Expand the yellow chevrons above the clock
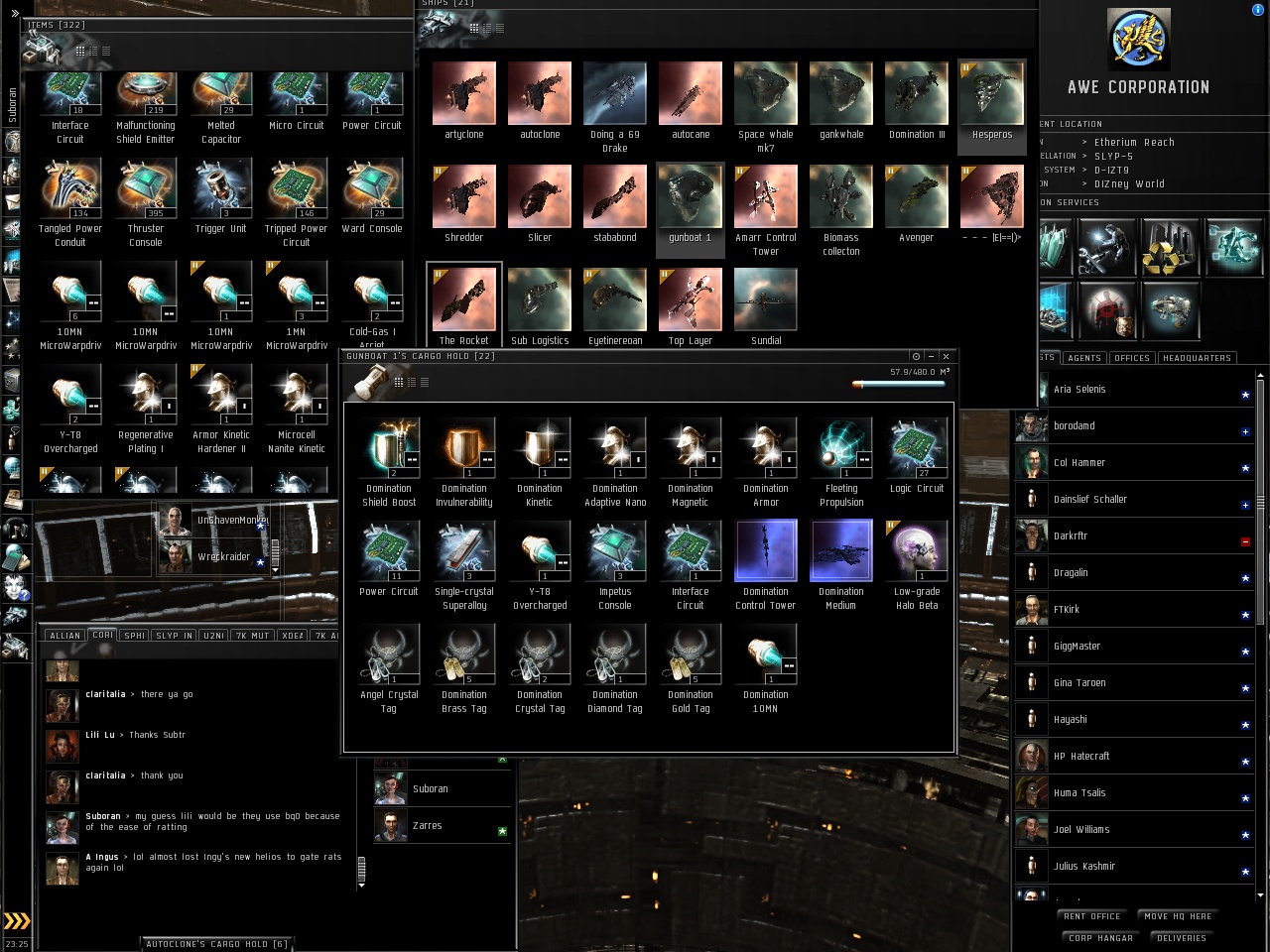This screenshot has width=1270, height=952. point(16,921)
